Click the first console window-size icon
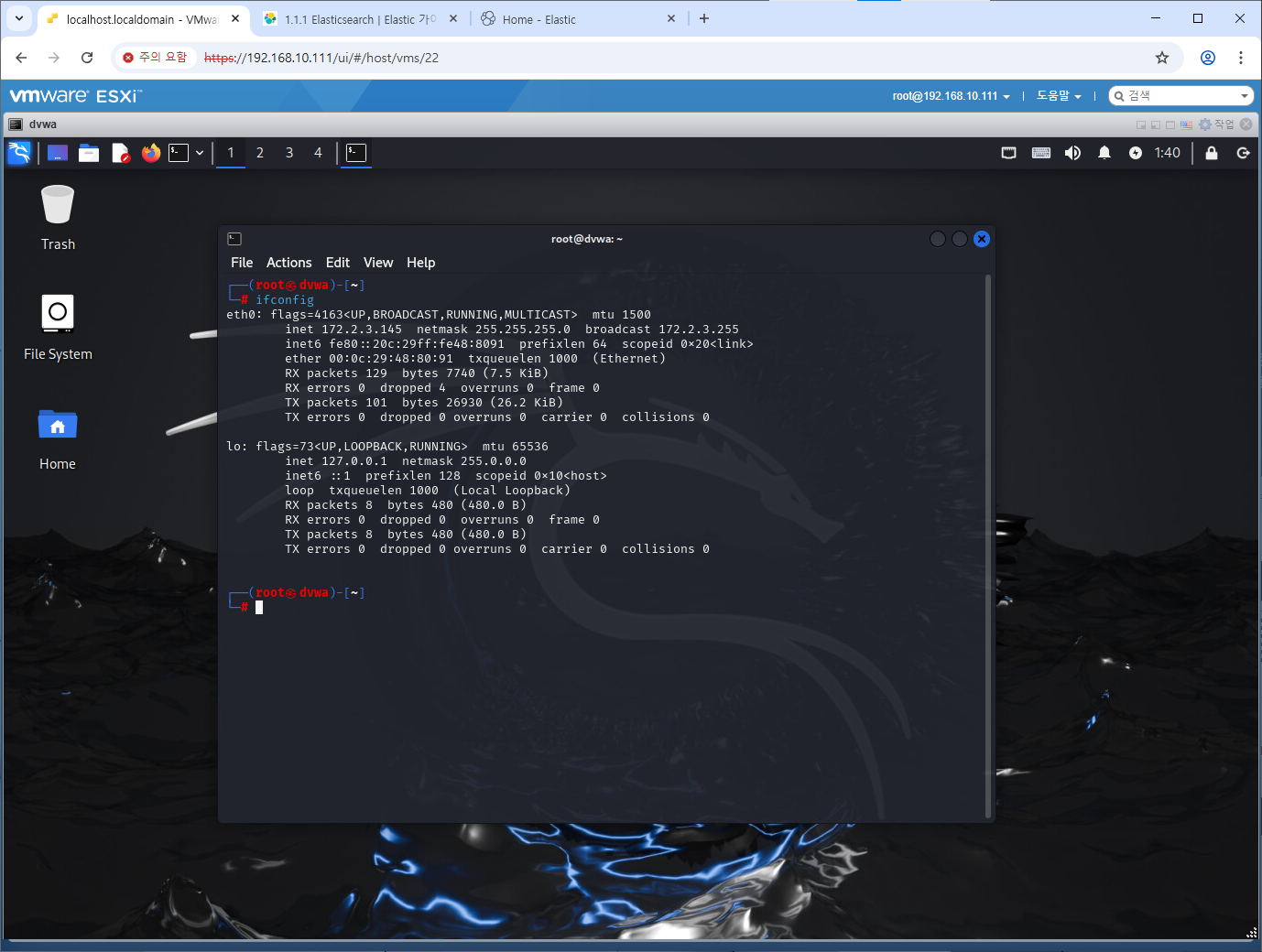The width and height of the screenshot is (1262, 952). (x=1141, y=124)
